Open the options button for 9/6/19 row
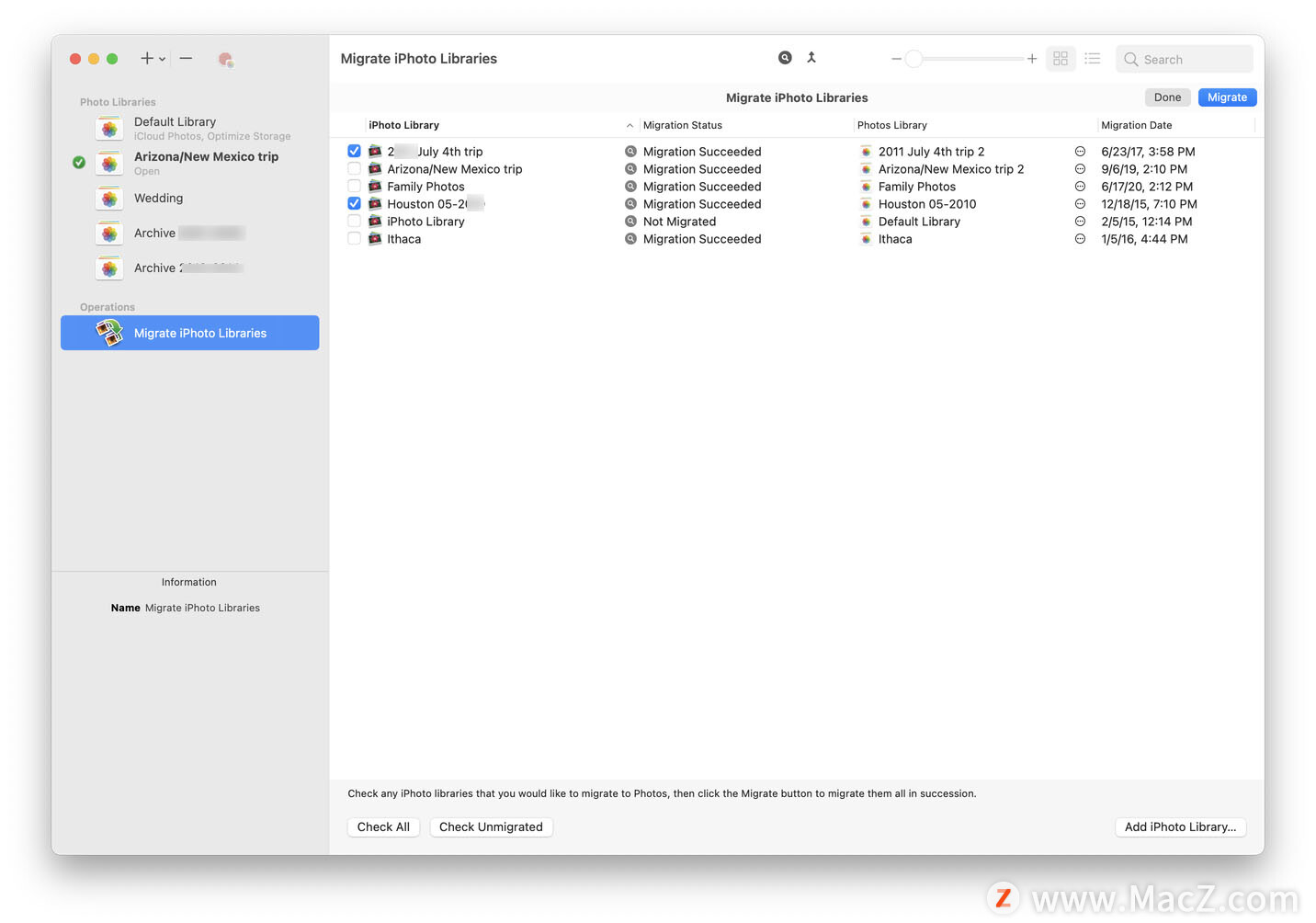 (1080, 169)
